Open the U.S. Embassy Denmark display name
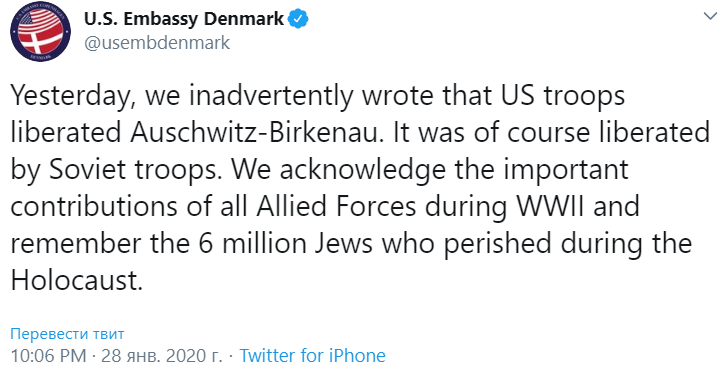726x371 pixels. point(184,19)
